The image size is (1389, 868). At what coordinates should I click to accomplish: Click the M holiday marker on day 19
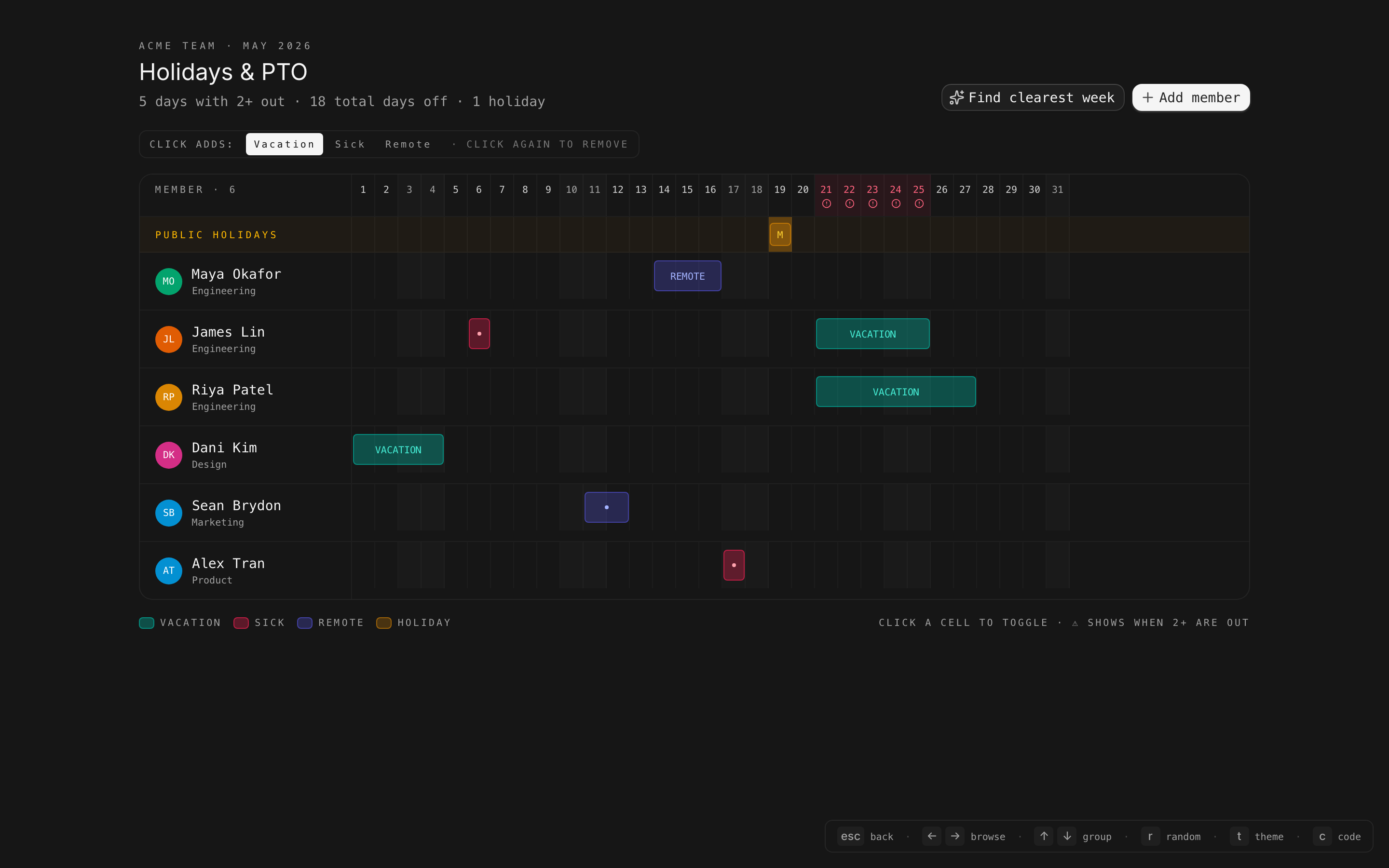(779, 235)
